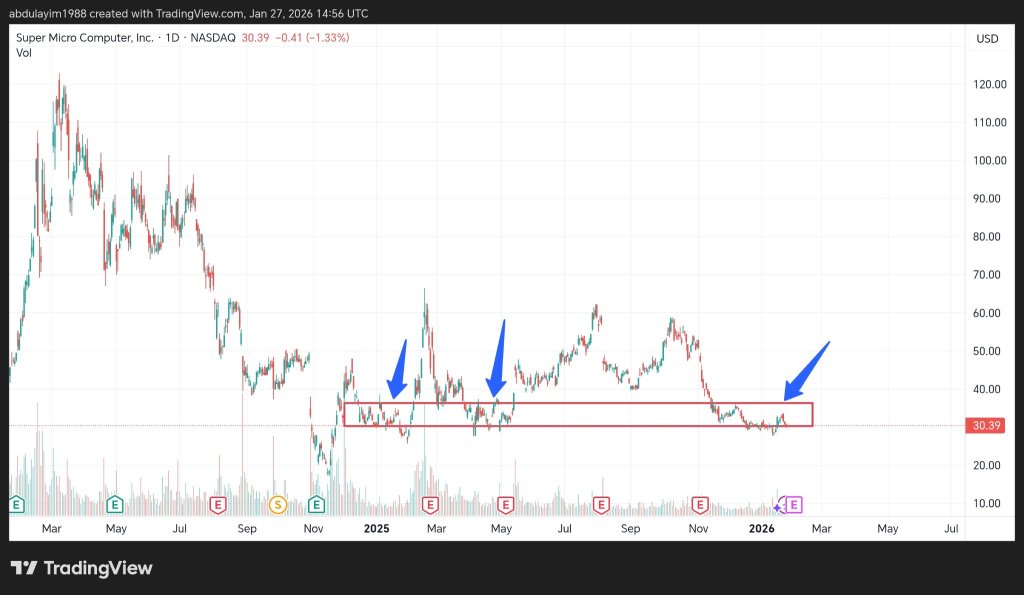Click the TradingView logo
The width and height of the screenshot is (1024, 595).
82,568
